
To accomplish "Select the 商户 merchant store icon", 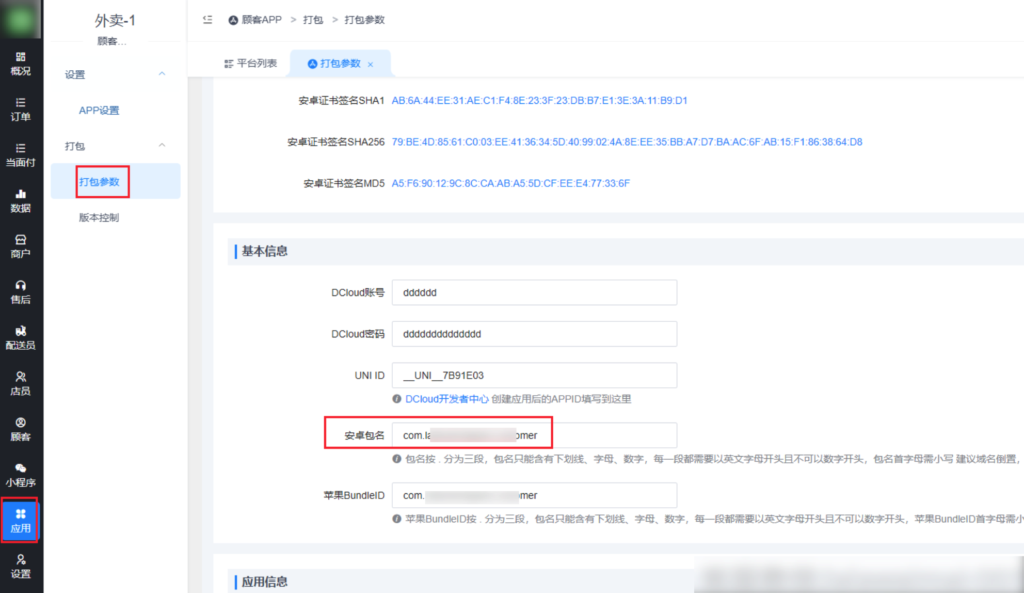I will click(x=20, y=246).
